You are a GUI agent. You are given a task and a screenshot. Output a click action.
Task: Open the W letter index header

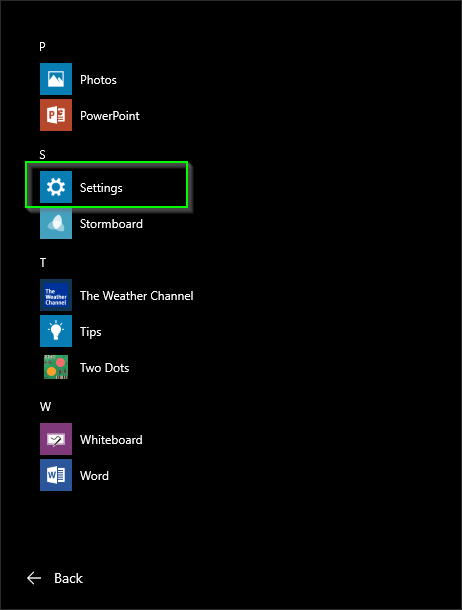(x=45, y=407)
